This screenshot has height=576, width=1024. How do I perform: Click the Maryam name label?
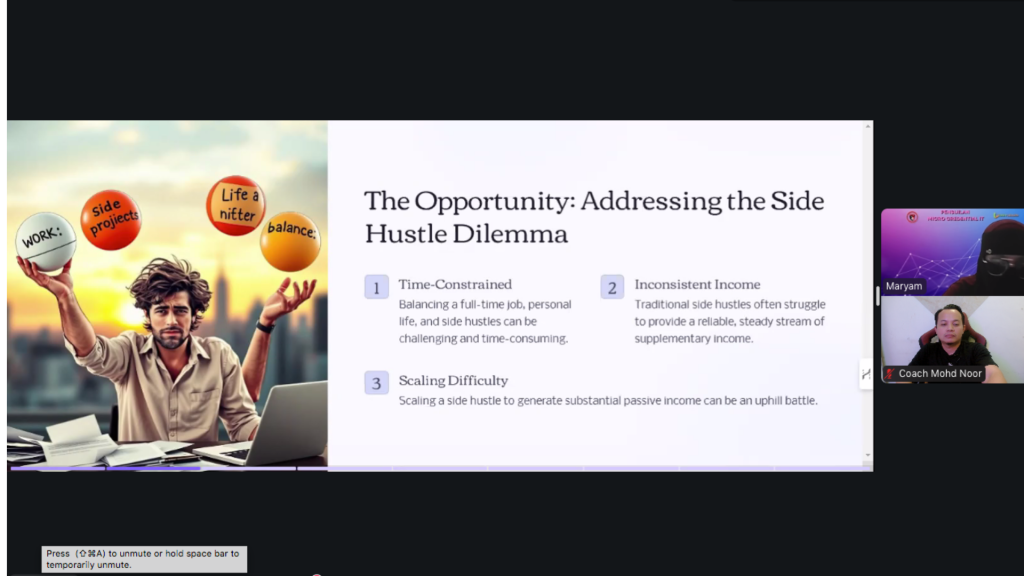point(903,286)
